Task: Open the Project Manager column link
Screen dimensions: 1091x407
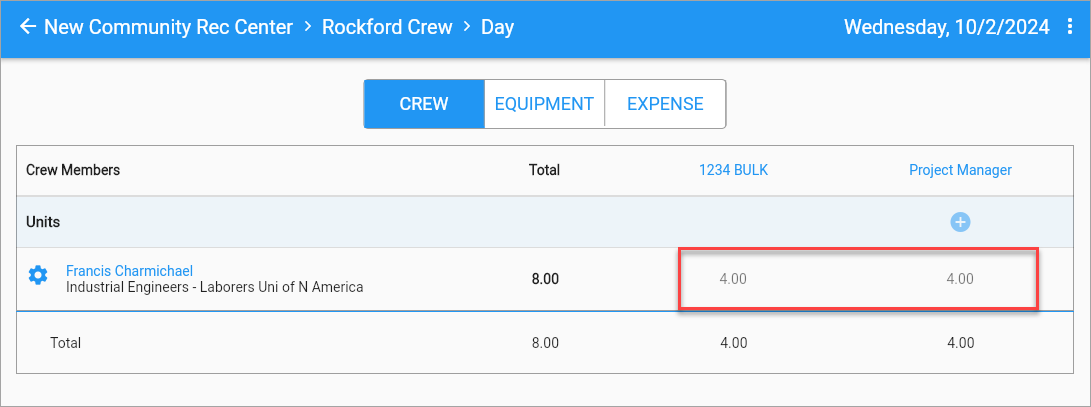Action: (960, 170)
